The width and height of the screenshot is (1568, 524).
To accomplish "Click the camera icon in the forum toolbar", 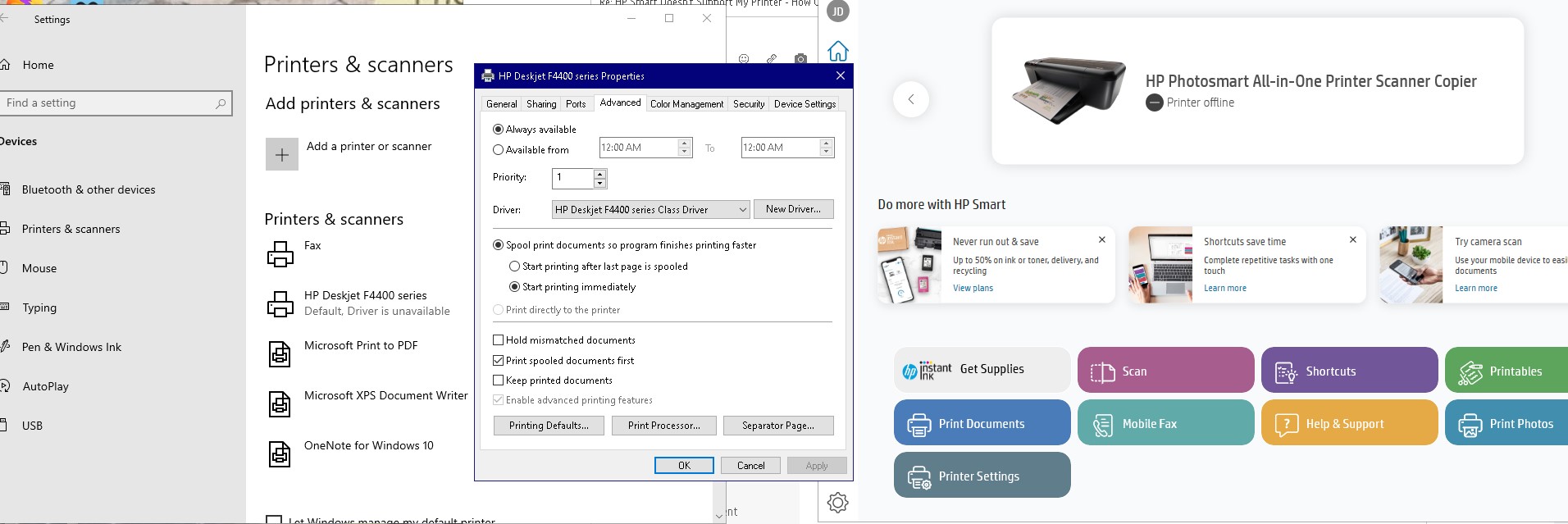I will (x=800, y=59).
